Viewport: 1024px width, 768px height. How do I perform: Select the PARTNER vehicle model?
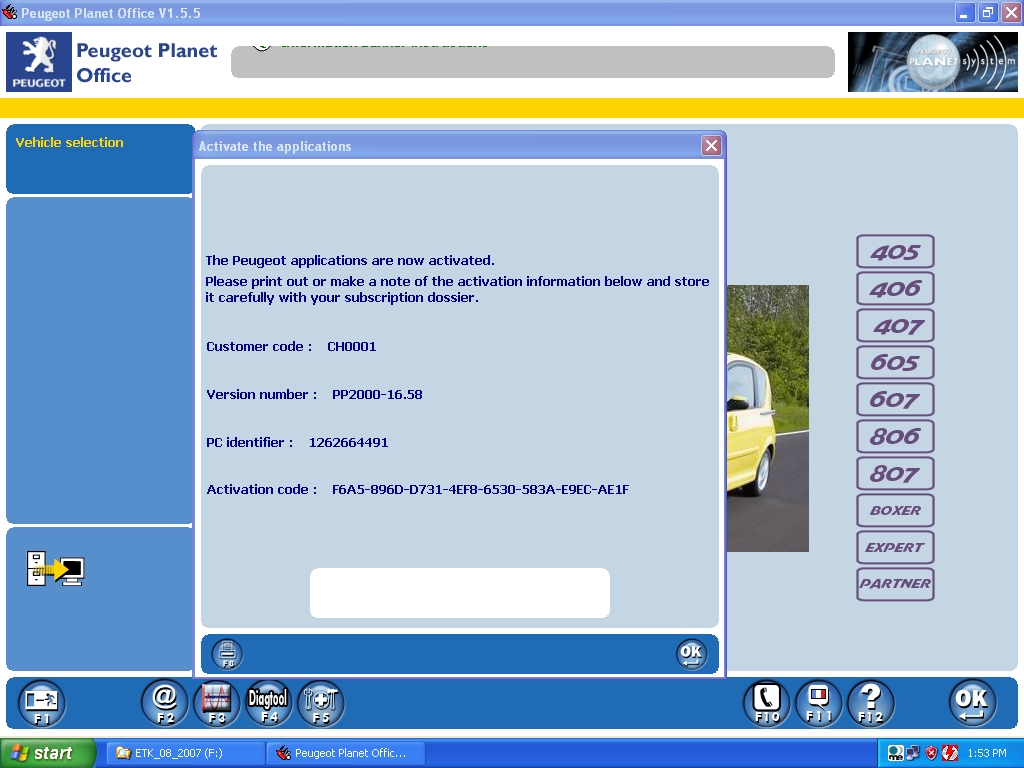pyautogui.click(x=895, y=584)
